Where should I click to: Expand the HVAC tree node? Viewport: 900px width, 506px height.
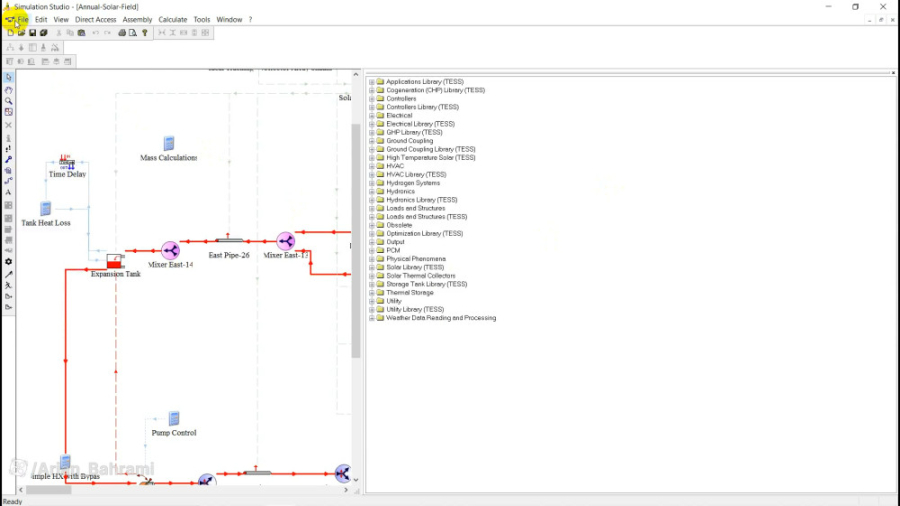(372, 166)
